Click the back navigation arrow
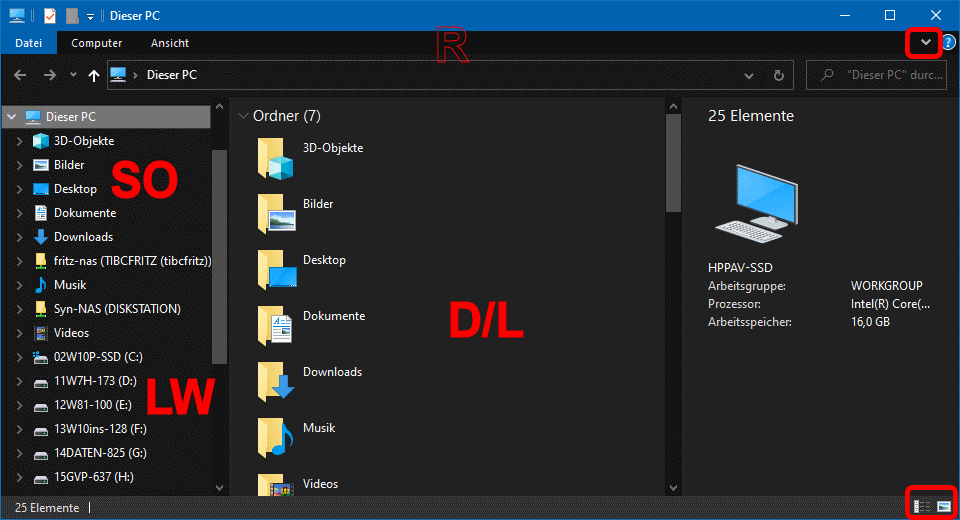Image resolution: width=960 pixels, height=520 pixels. (20, 75)
